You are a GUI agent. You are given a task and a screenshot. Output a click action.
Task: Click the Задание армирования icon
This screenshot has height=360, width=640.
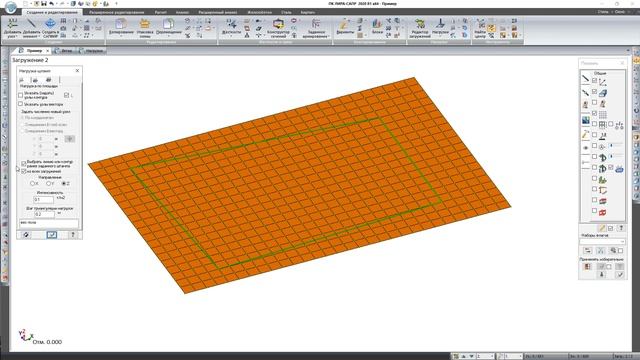pyautogui.click(x=316, y=28)
